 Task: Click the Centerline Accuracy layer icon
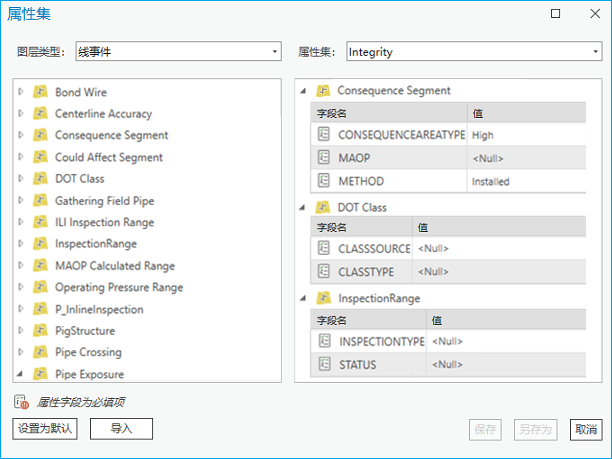(x=40, y=113)
